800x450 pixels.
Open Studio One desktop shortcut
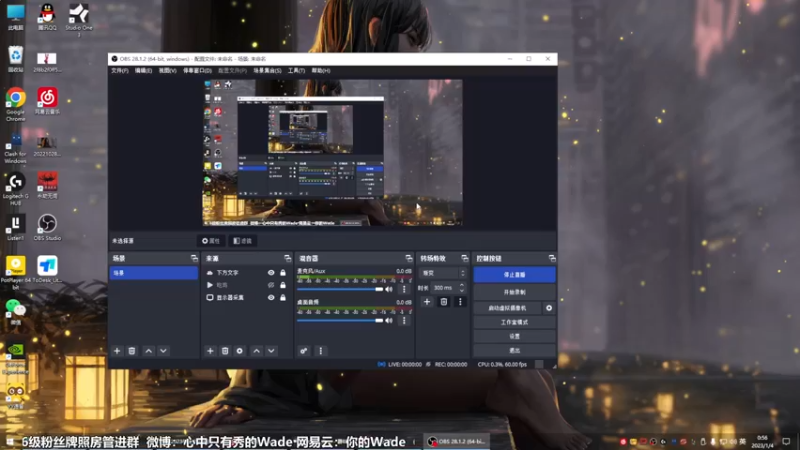point(79,19)
